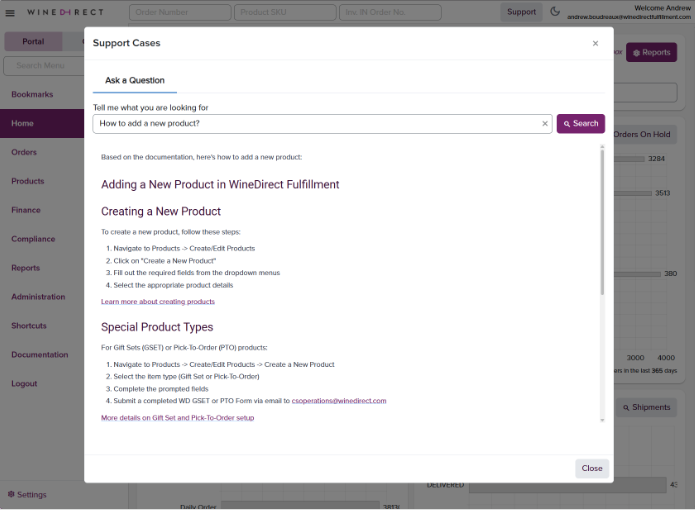This screenshot has width=695, height=510.
Task: Click csoperations@winedirect.com email link
Action: pyautogui.click(x=339, y=401)
